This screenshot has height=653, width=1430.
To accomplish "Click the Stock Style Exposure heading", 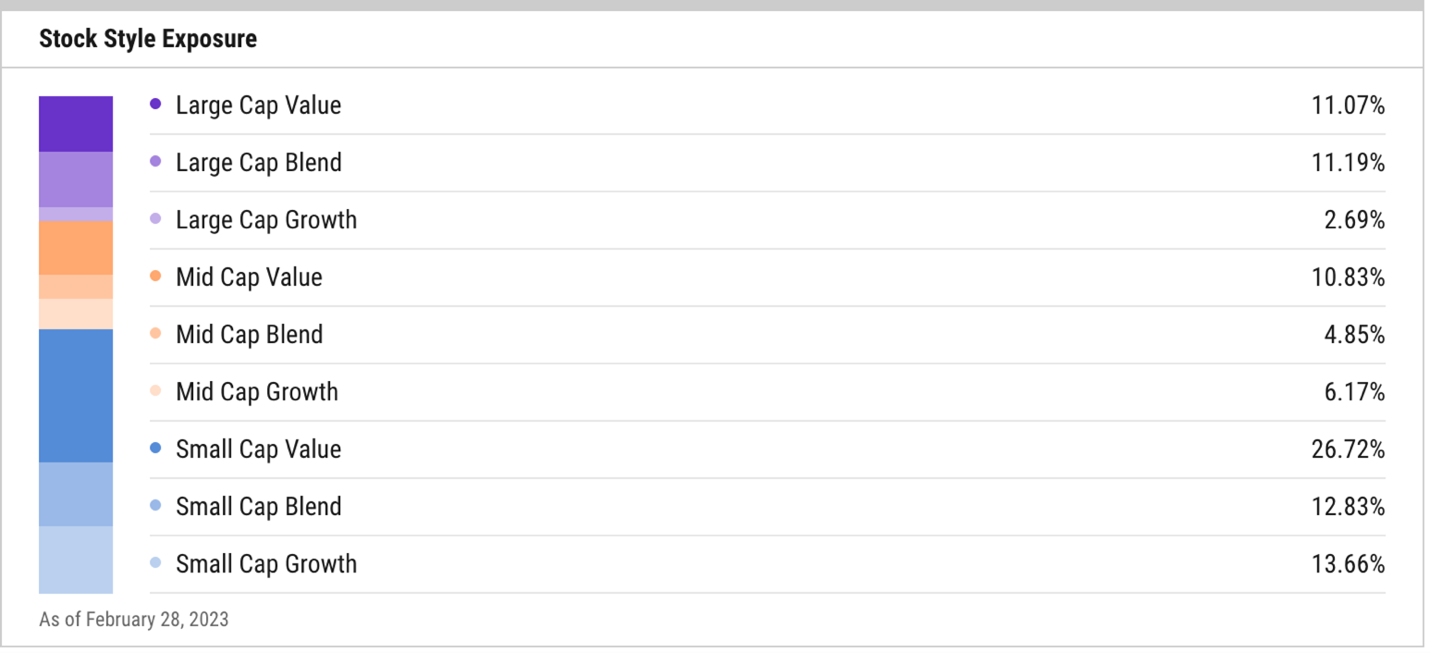I will point(148,39).
